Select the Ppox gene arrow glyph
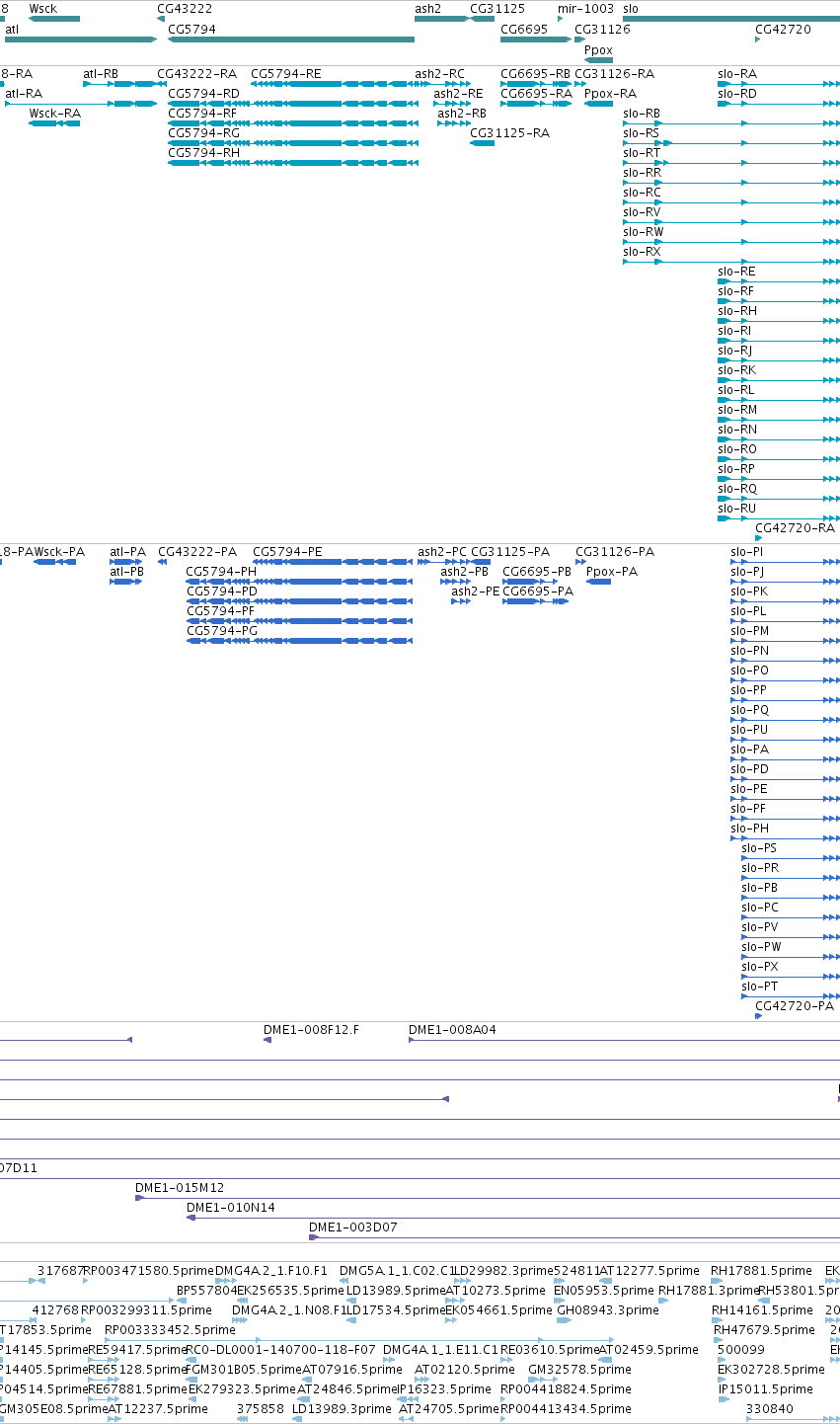Viewport: 840px width, 1424px height. [x=598, y=59]
